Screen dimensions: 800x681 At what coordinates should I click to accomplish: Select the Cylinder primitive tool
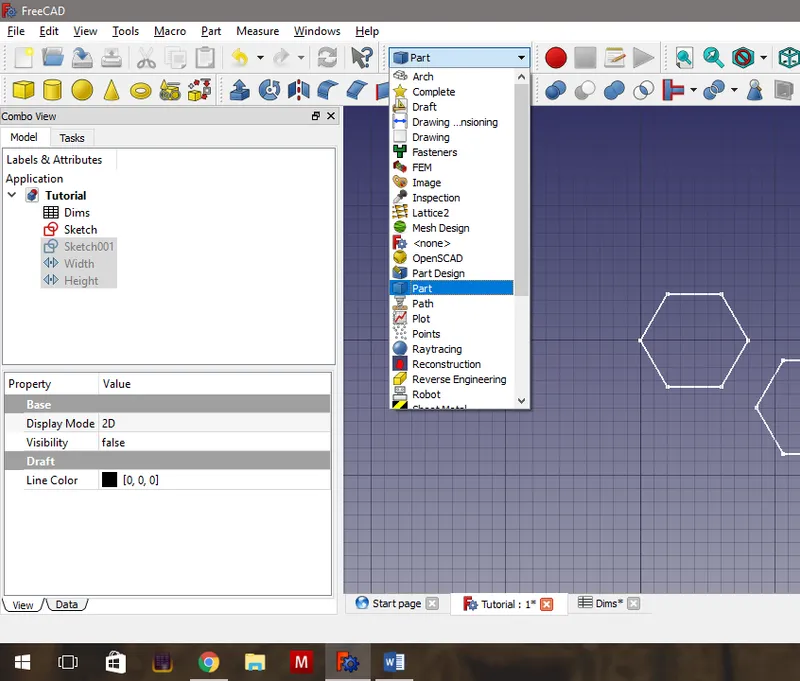coord(50,90)
